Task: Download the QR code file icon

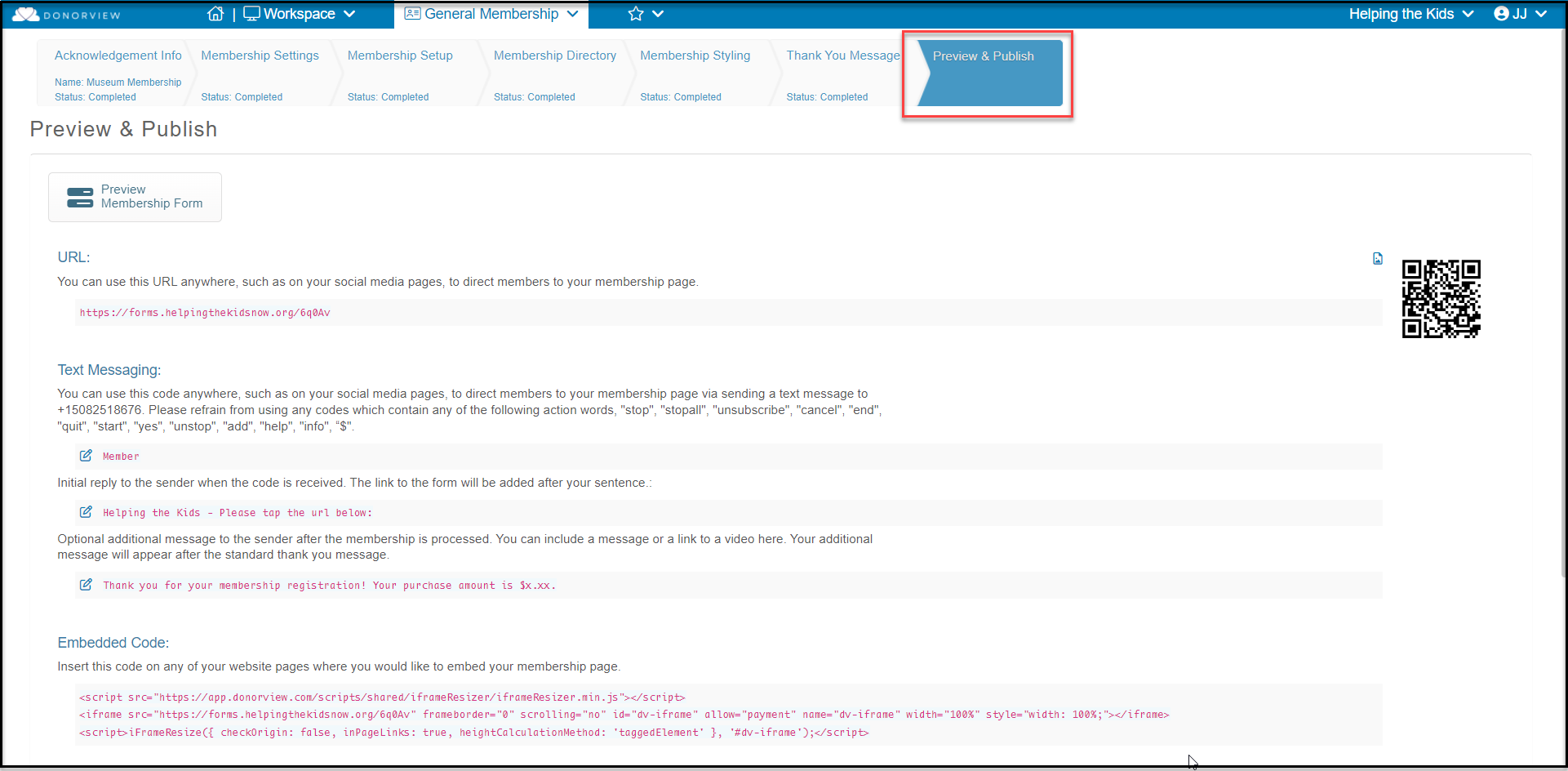Action: coord(1378,259)
